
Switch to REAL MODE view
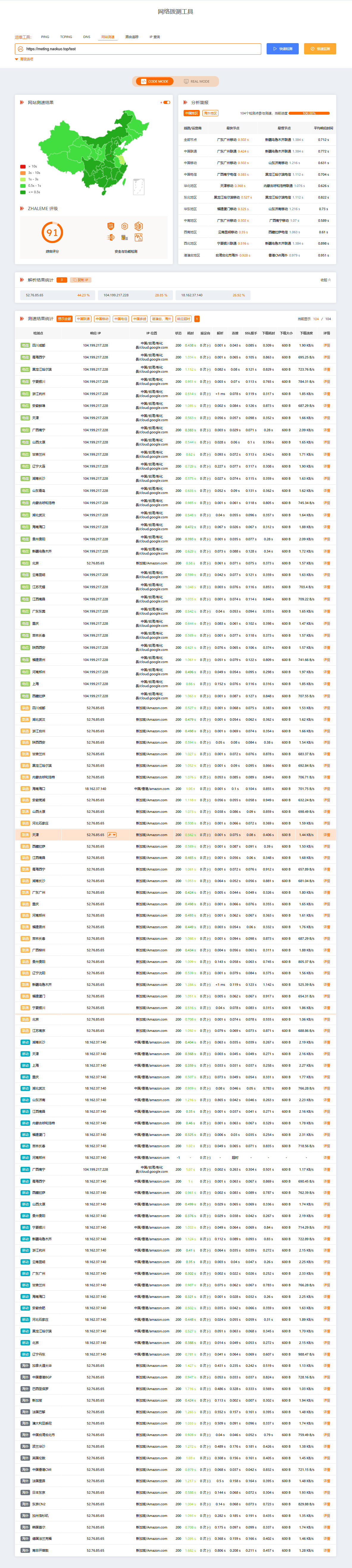[x=196, y=81]
